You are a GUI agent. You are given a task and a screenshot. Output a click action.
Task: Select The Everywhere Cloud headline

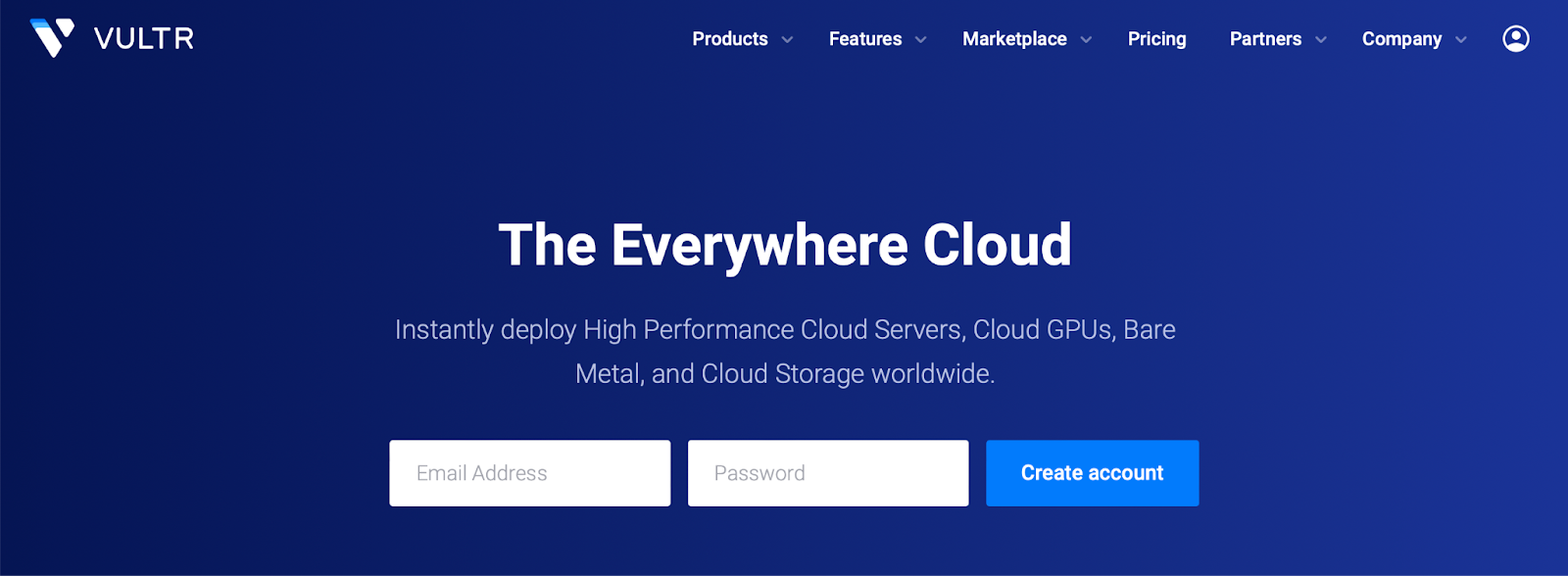tap(785, 245)
